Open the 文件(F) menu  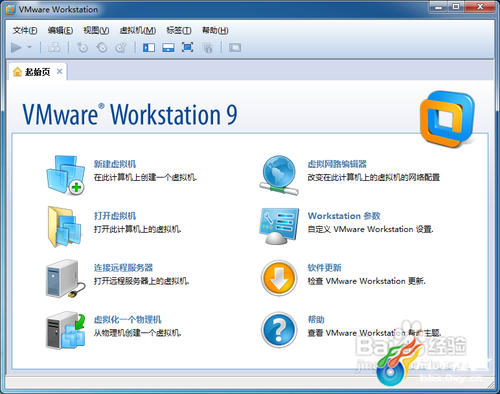(25, 31)
